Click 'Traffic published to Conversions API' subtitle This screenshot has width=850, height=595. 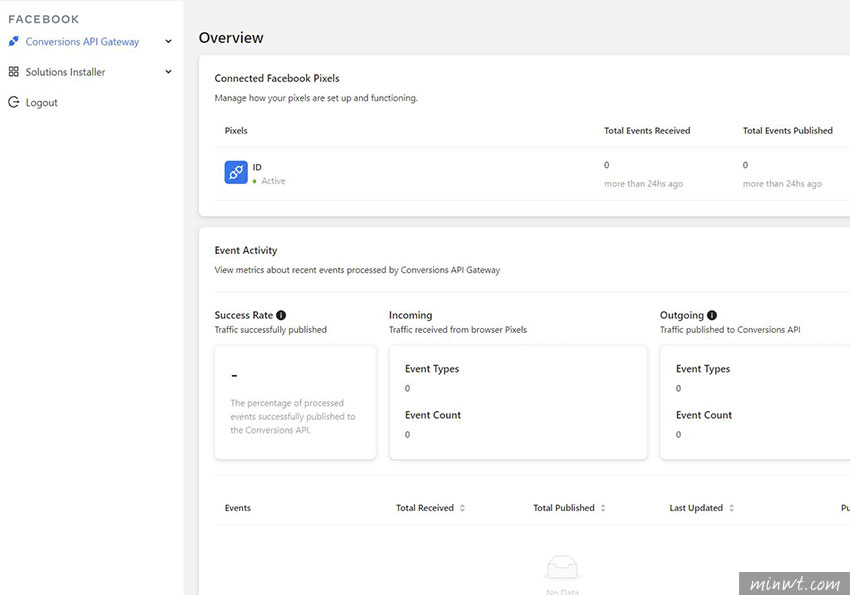tap(730, 329)
